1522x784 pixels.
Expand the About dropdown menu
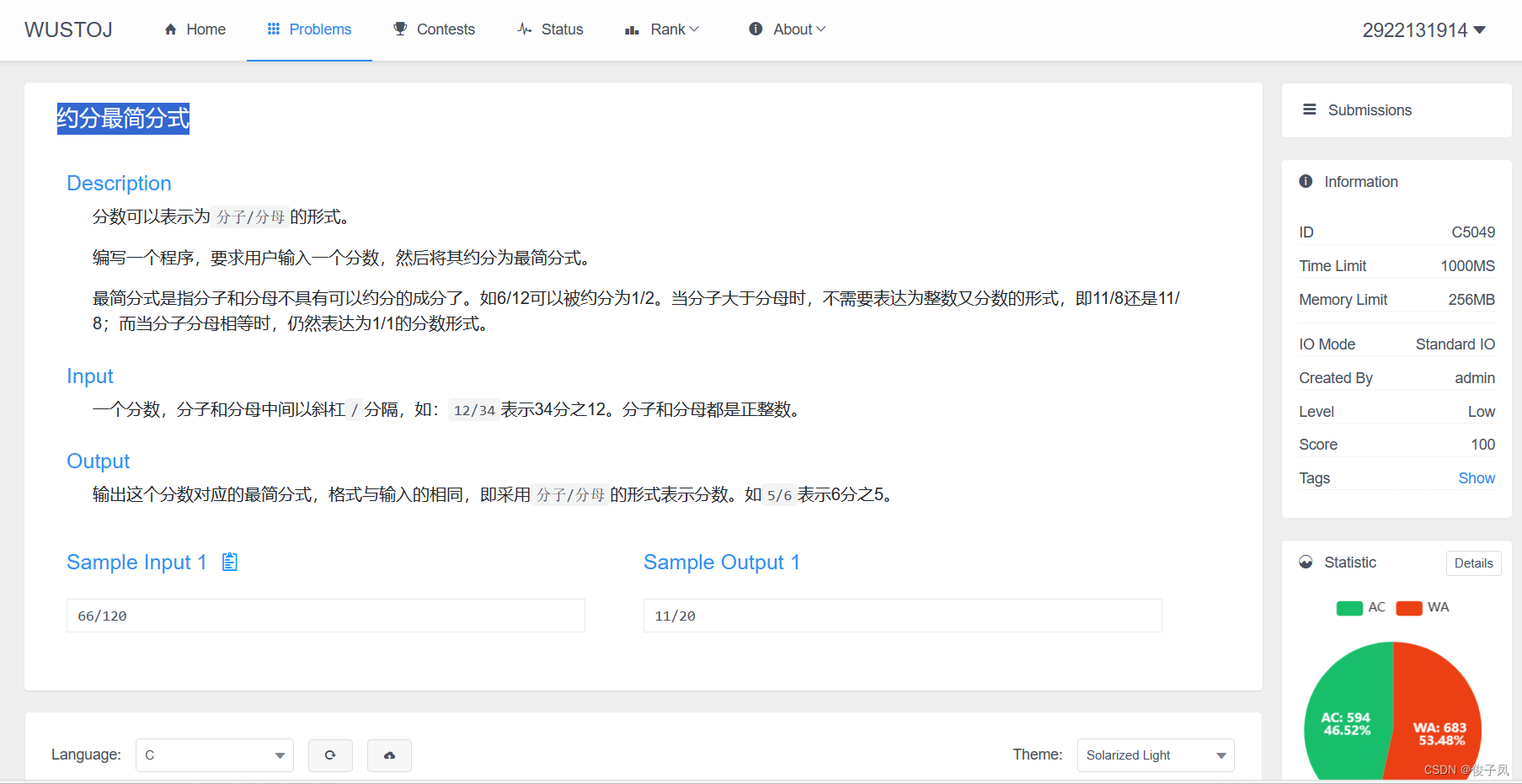(x=788, y=29)
